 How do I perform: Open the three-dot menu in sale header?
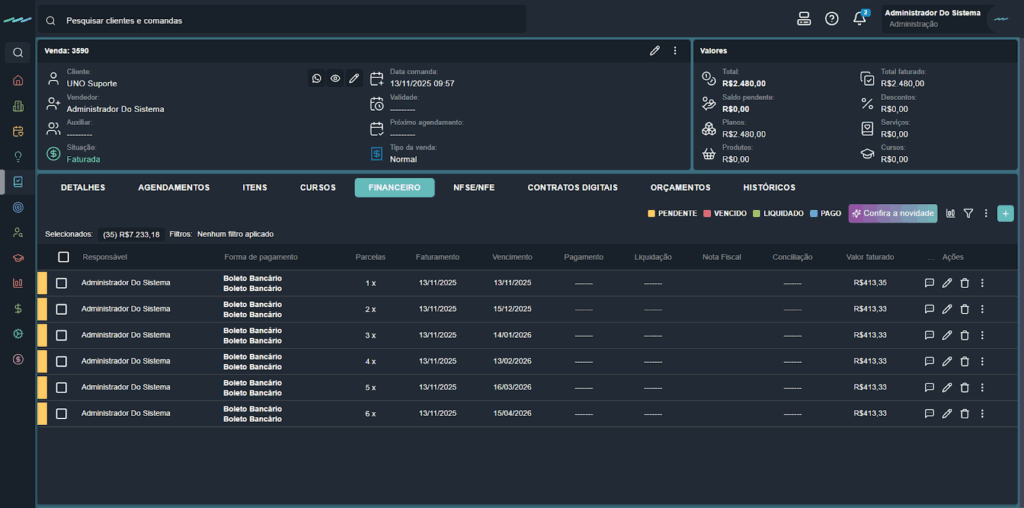675,50
